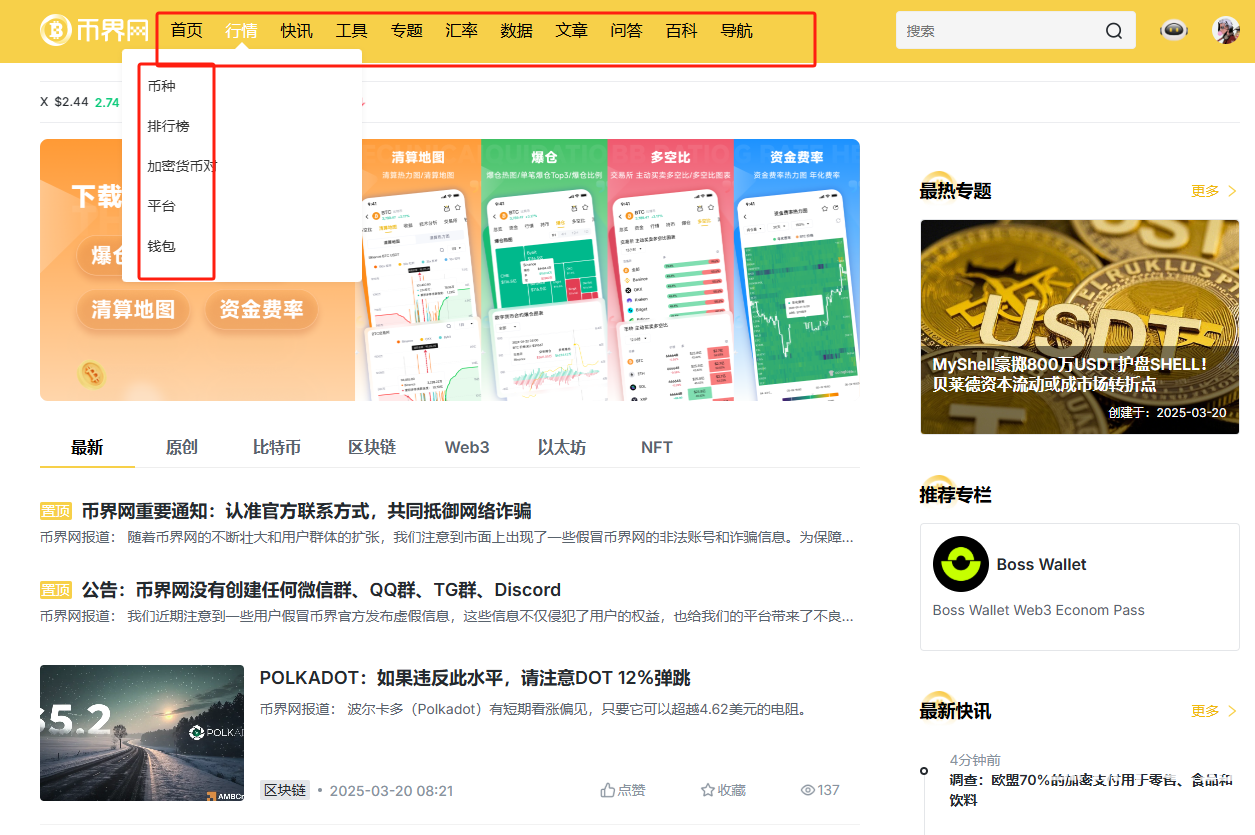Image resolution: width=1255 pixels, height=835 pixels.
Task: Click the 点赞 thumbs-up icon
Action: 607,790
